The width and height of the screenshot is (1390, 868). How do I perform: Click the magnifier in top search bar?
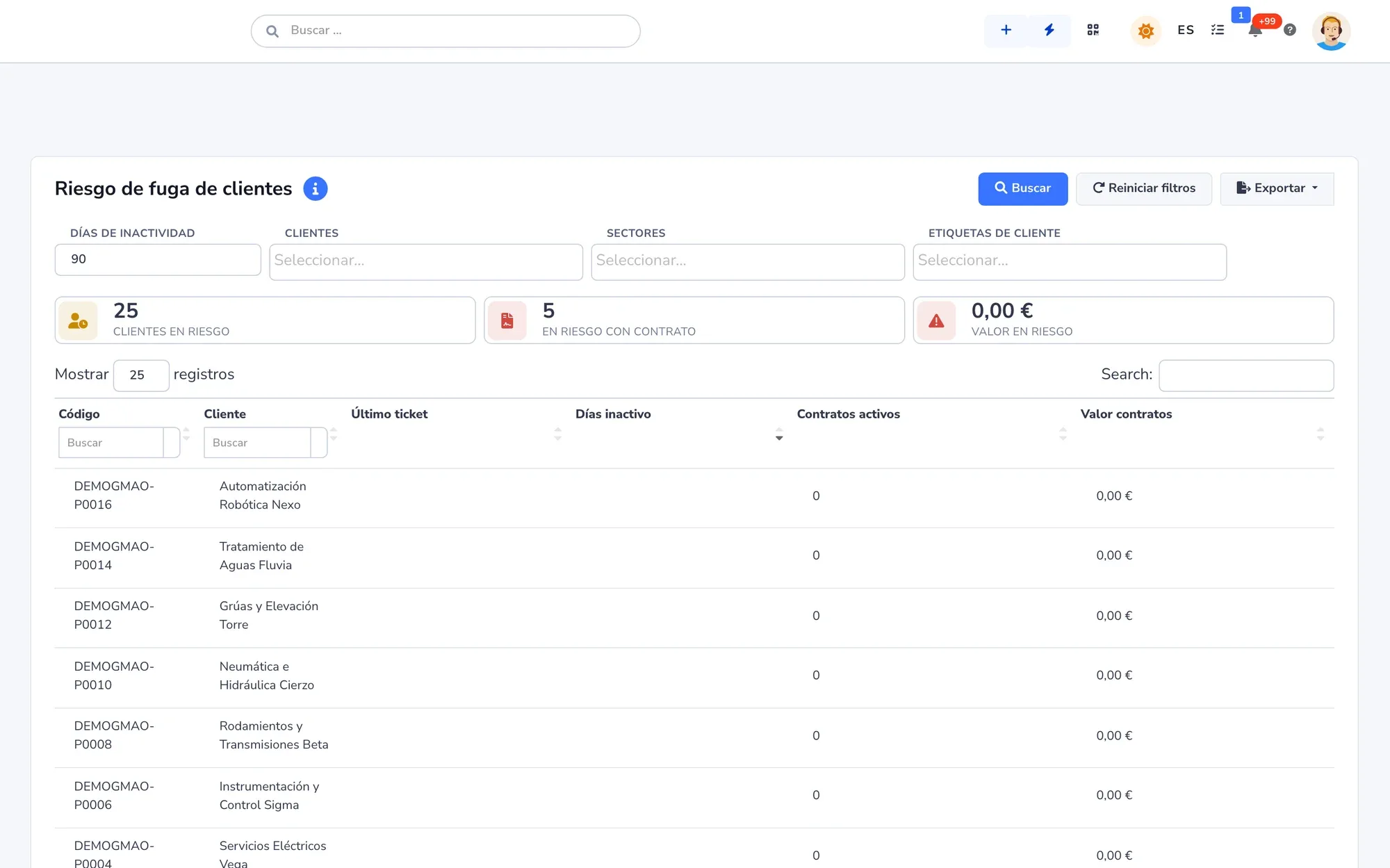272,31
